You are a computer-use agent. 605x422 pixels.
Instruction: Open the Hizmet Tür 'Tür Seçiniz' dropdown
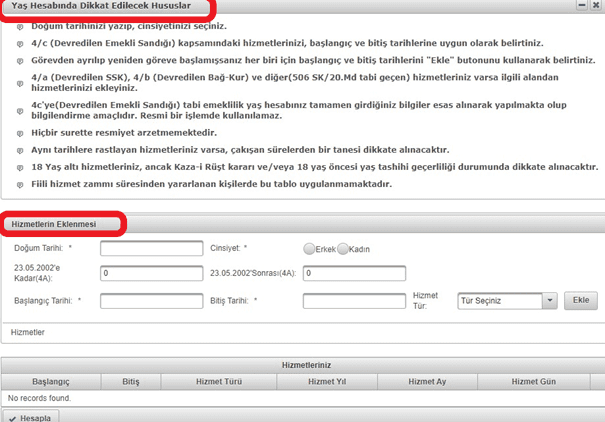coord(499,300)
